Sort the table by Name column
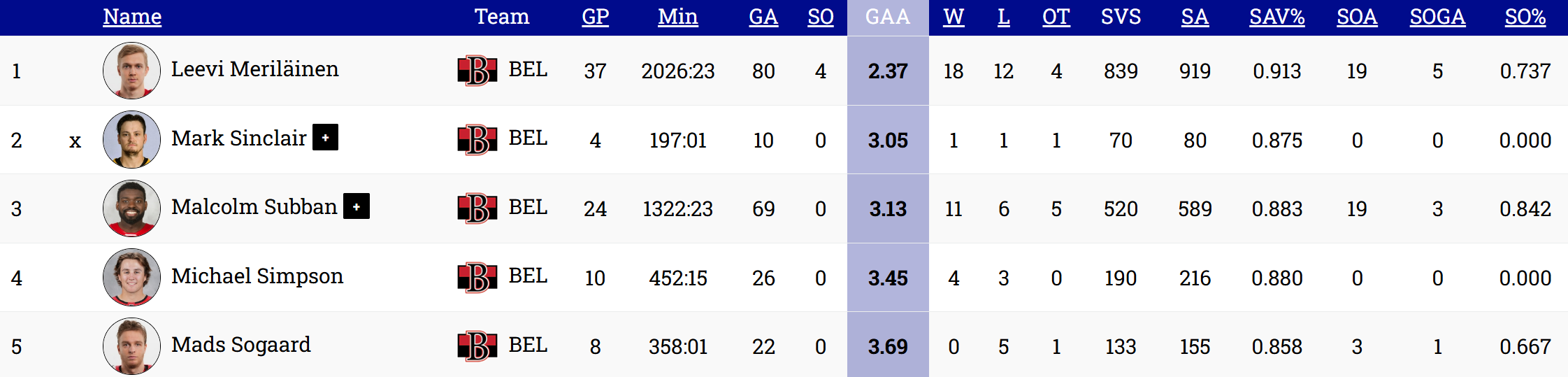 [x=132, y=17]
